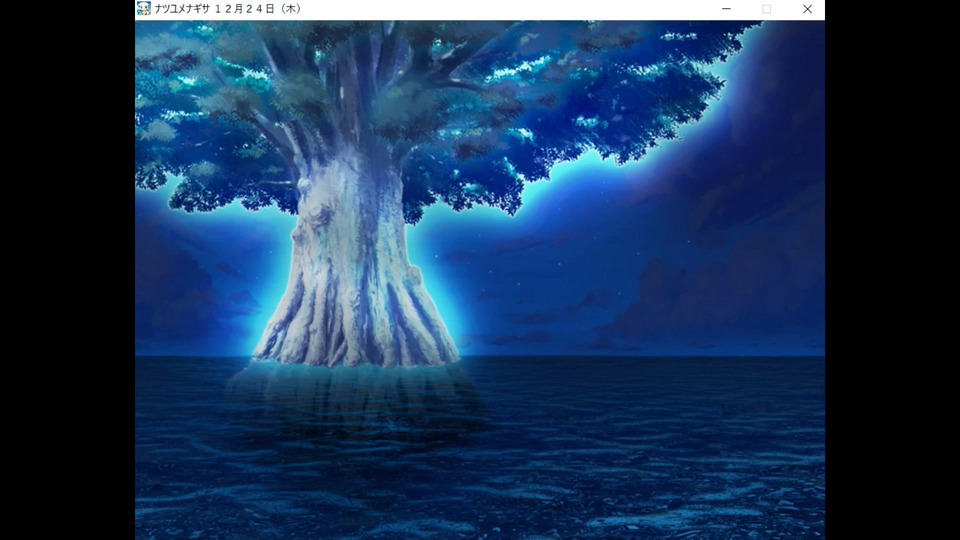Click the disabled maximize button
Viewport: 960px width, 540px height.
coord(767,9)
